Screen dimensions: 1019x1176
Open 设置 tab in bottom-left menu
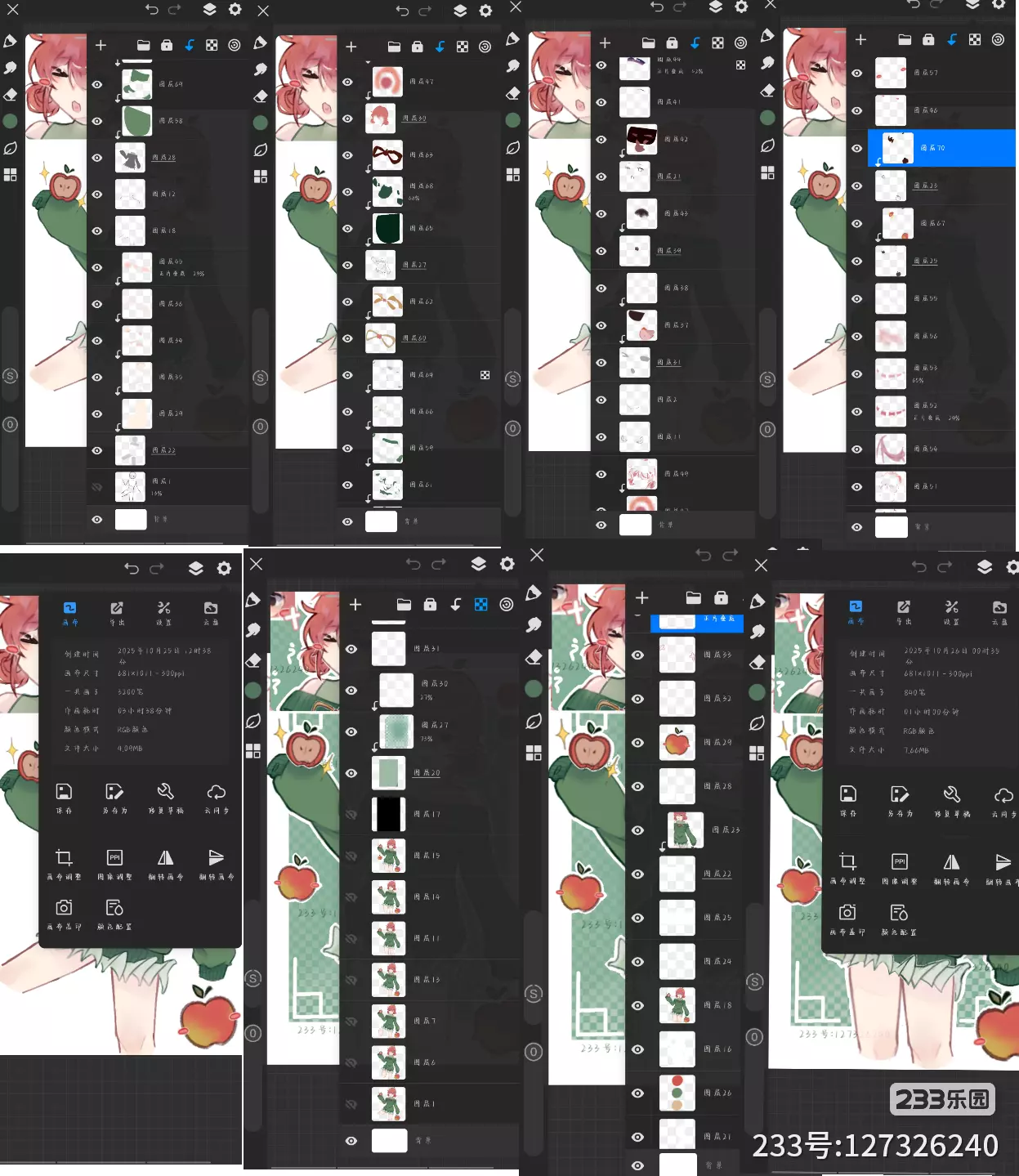coord(164,613)
